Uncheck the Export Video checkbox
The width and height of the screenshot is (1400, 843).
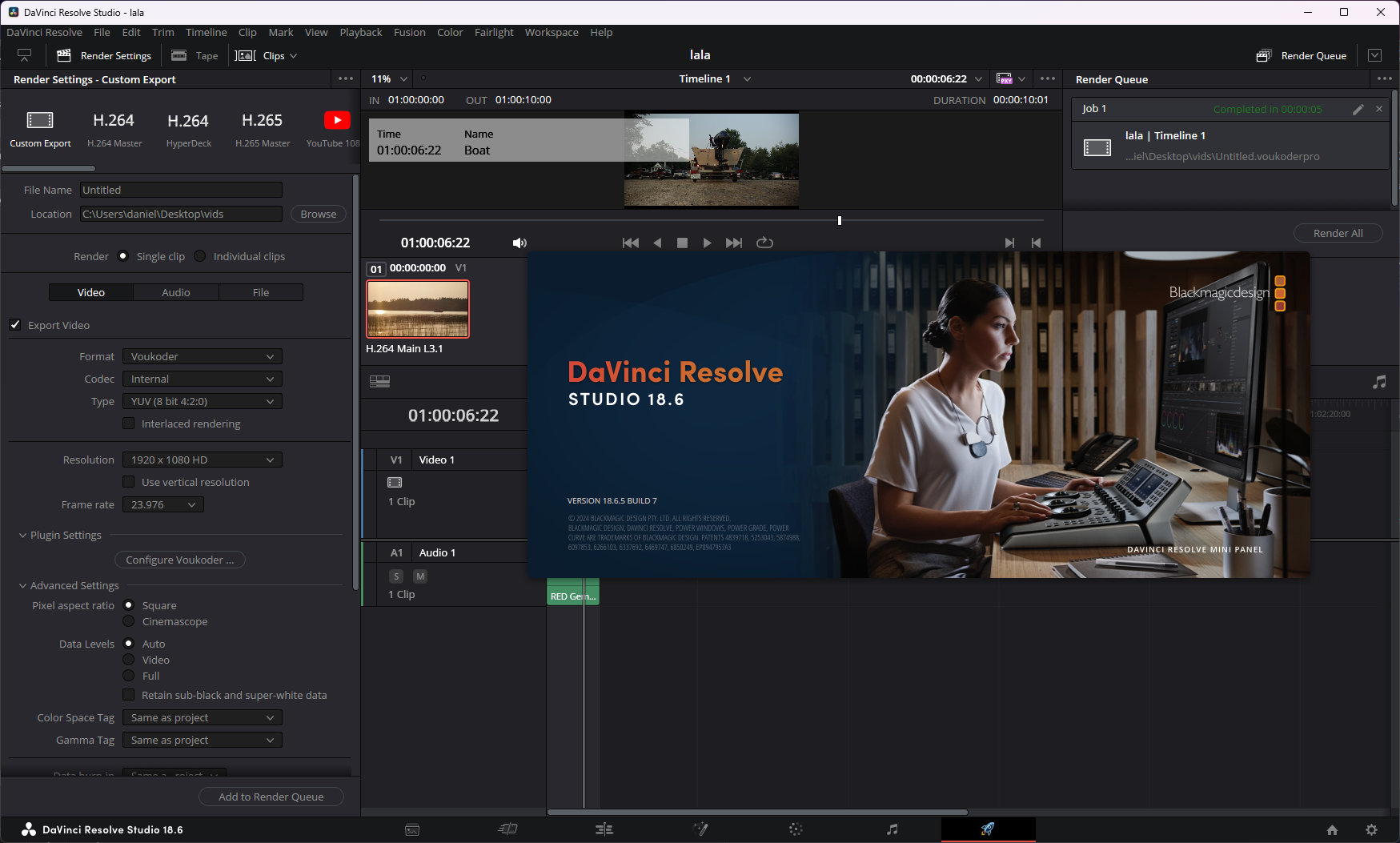(x=15, y=325)
